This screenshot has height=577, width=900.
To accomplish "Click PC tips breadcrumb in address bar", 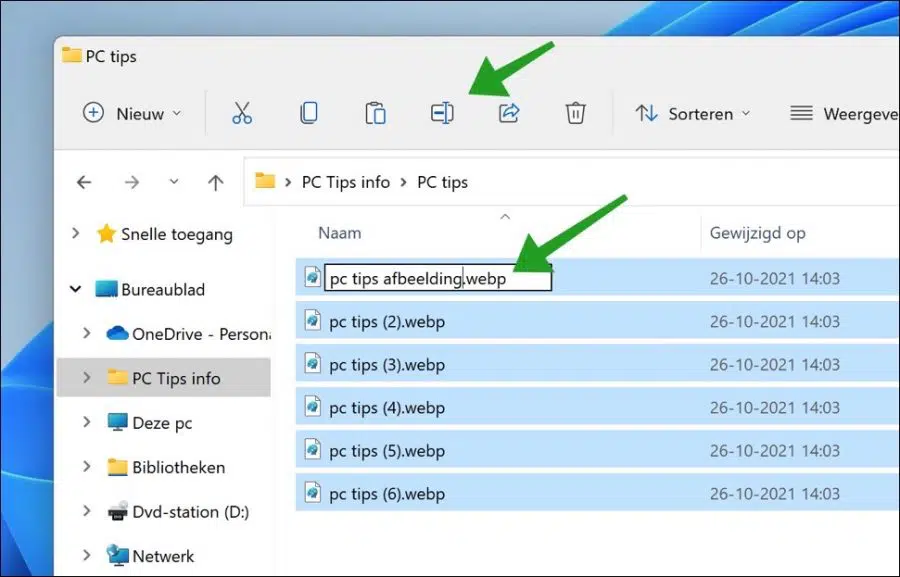I will pyautogui.click(x=442, y=183).
